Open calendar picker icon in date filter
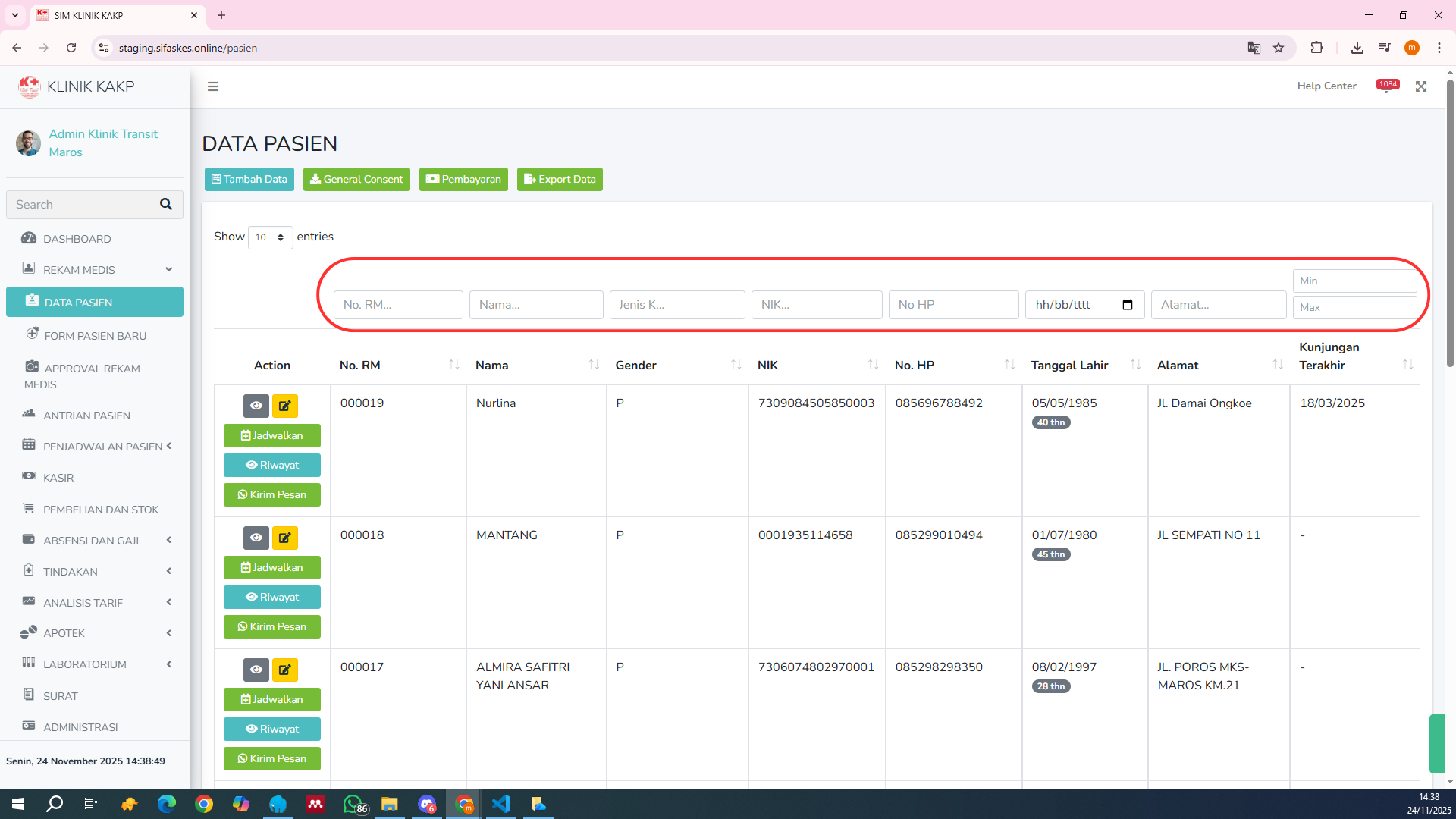This screenshot has height=819, width=1456. [x=1128, y=305]
